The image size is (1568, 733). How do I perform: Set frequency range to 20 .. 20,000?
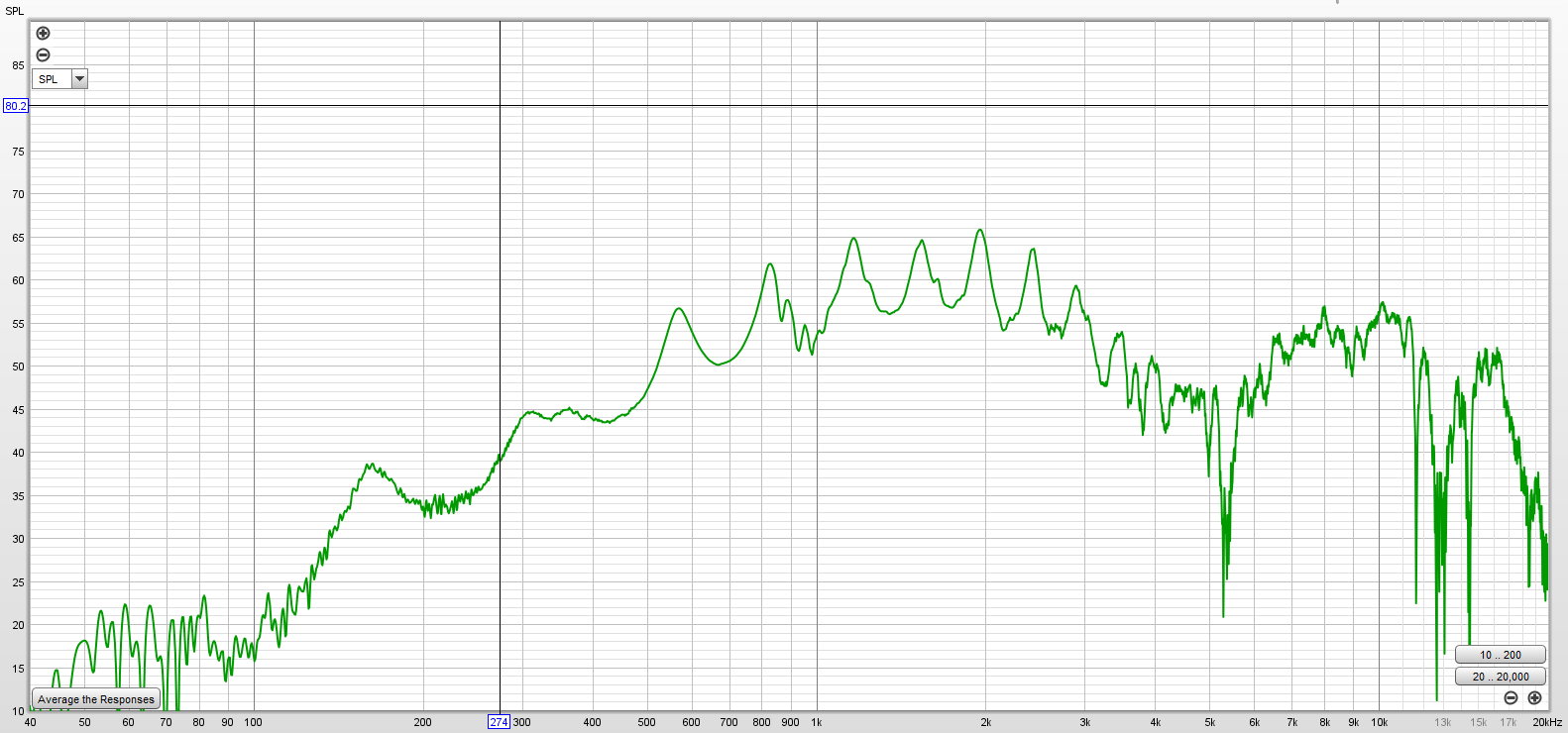(x=1501, y=677)
